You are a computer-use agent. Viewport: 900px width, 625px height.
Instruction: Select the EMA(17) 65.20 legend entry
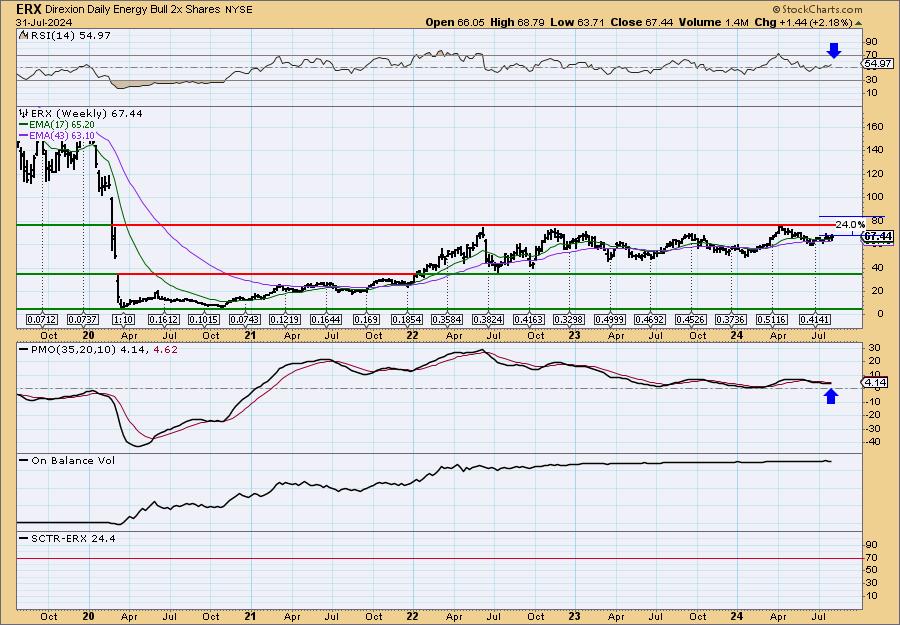pyautogui.click(x=57, y=125)
